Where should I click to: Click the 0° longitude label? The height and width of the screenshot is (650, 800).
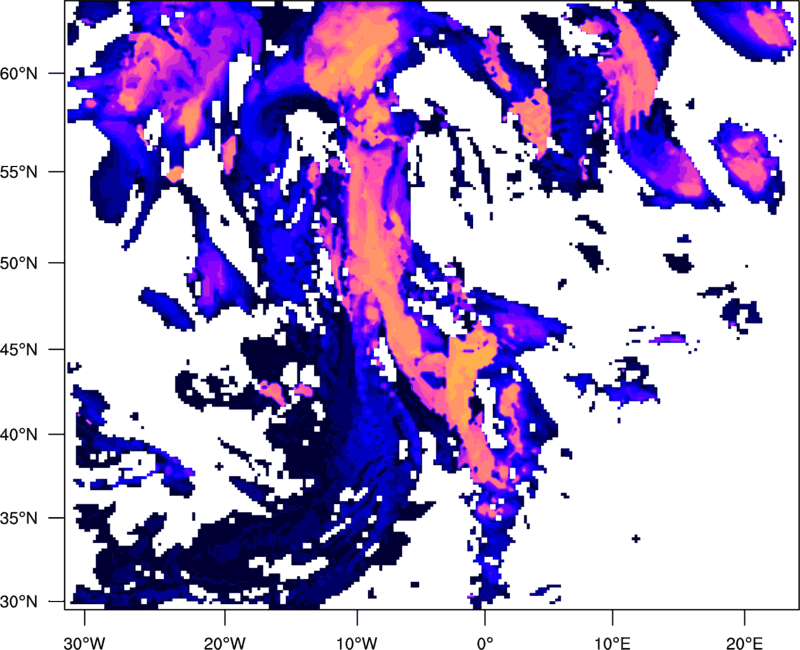[485, 643]
